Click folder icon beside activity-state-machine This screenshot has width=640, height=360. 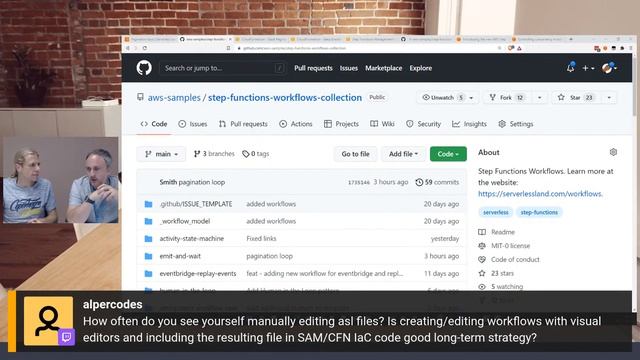[148, 239]
